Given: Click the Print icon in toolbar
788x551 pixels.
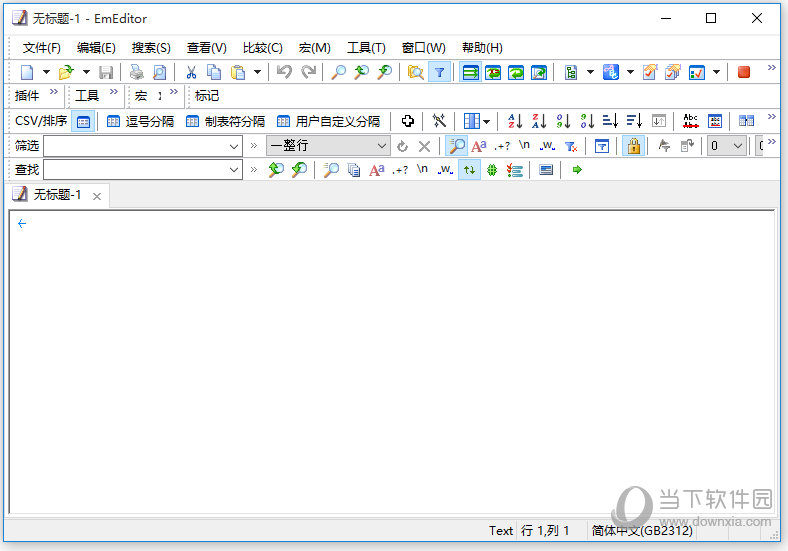Looking at the screenshot, I should tap(136, 72).
